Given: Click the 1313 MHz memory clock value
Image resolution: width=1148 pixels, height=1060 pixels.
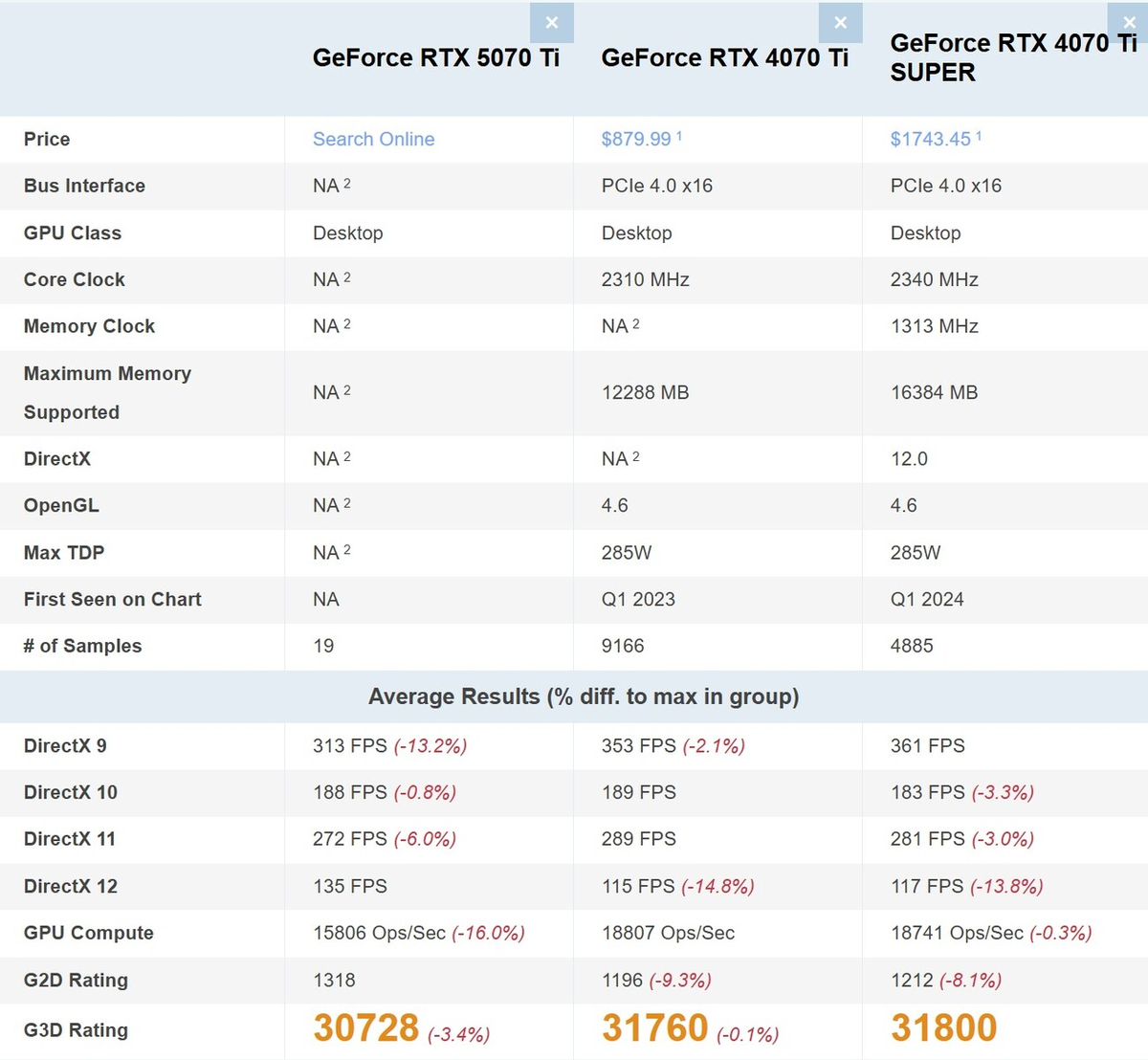Looking at the screenshot, I should [935, 326].
